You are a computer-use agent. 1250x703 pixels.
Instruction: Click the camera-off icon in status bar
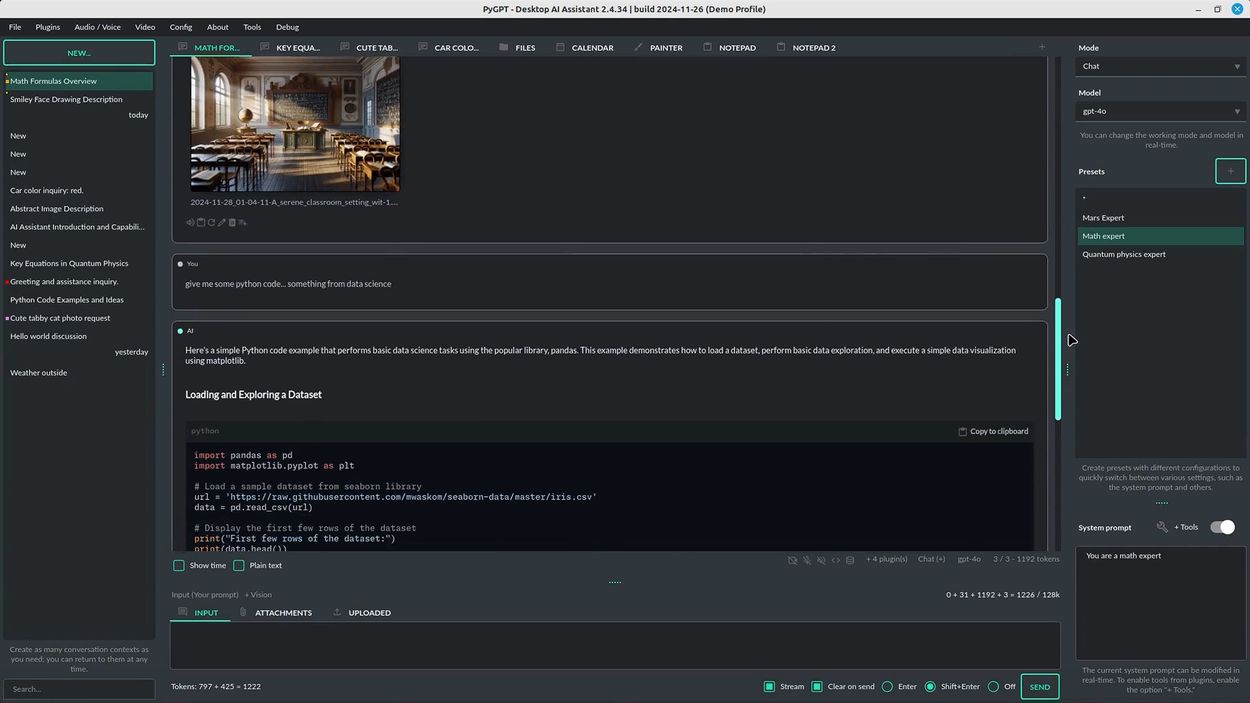[x=792, y=560]
